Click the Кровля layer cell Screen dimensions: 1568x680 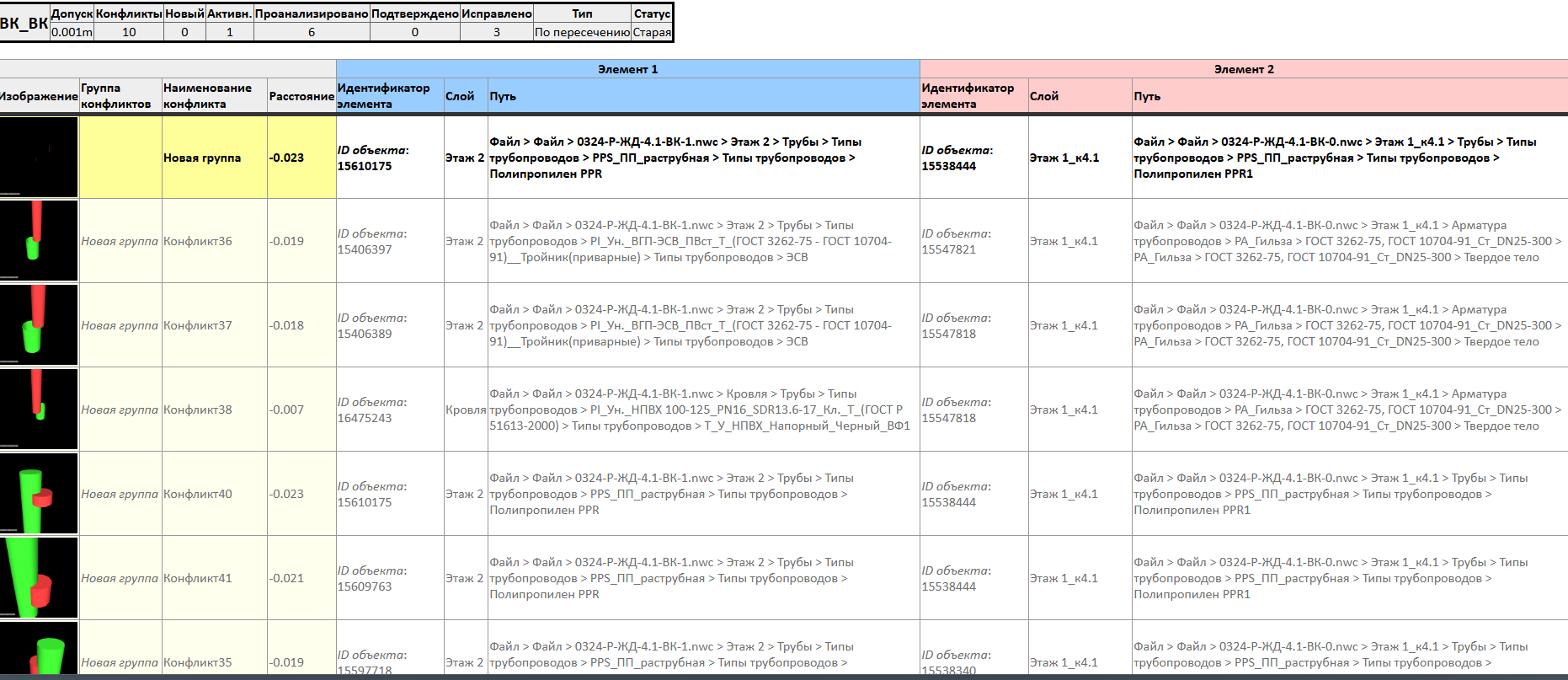(x=466, y=410)
